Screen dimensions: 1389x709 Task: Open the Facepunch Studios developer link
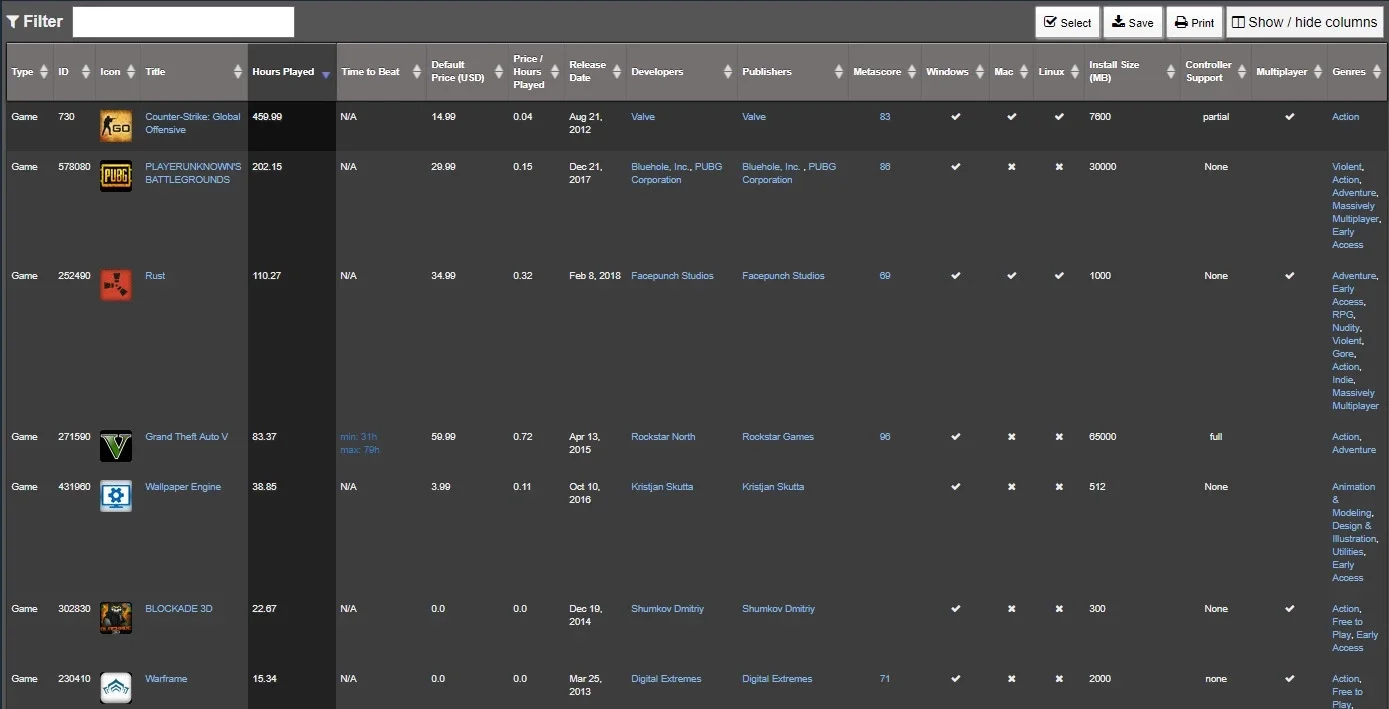[x=672, y=276]
